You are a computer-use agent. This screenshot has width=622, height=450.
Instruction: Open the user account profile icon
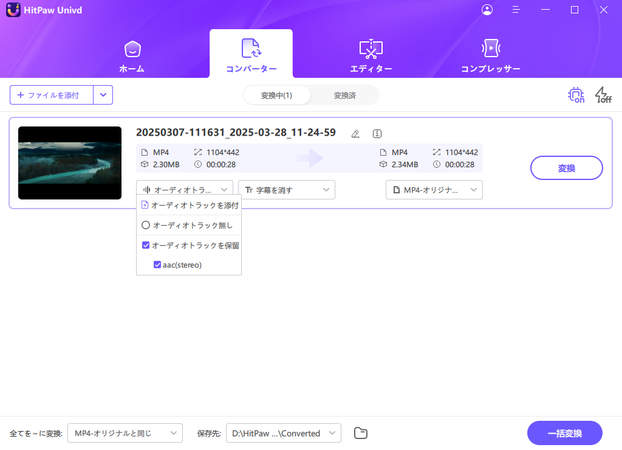click(487, 10)
